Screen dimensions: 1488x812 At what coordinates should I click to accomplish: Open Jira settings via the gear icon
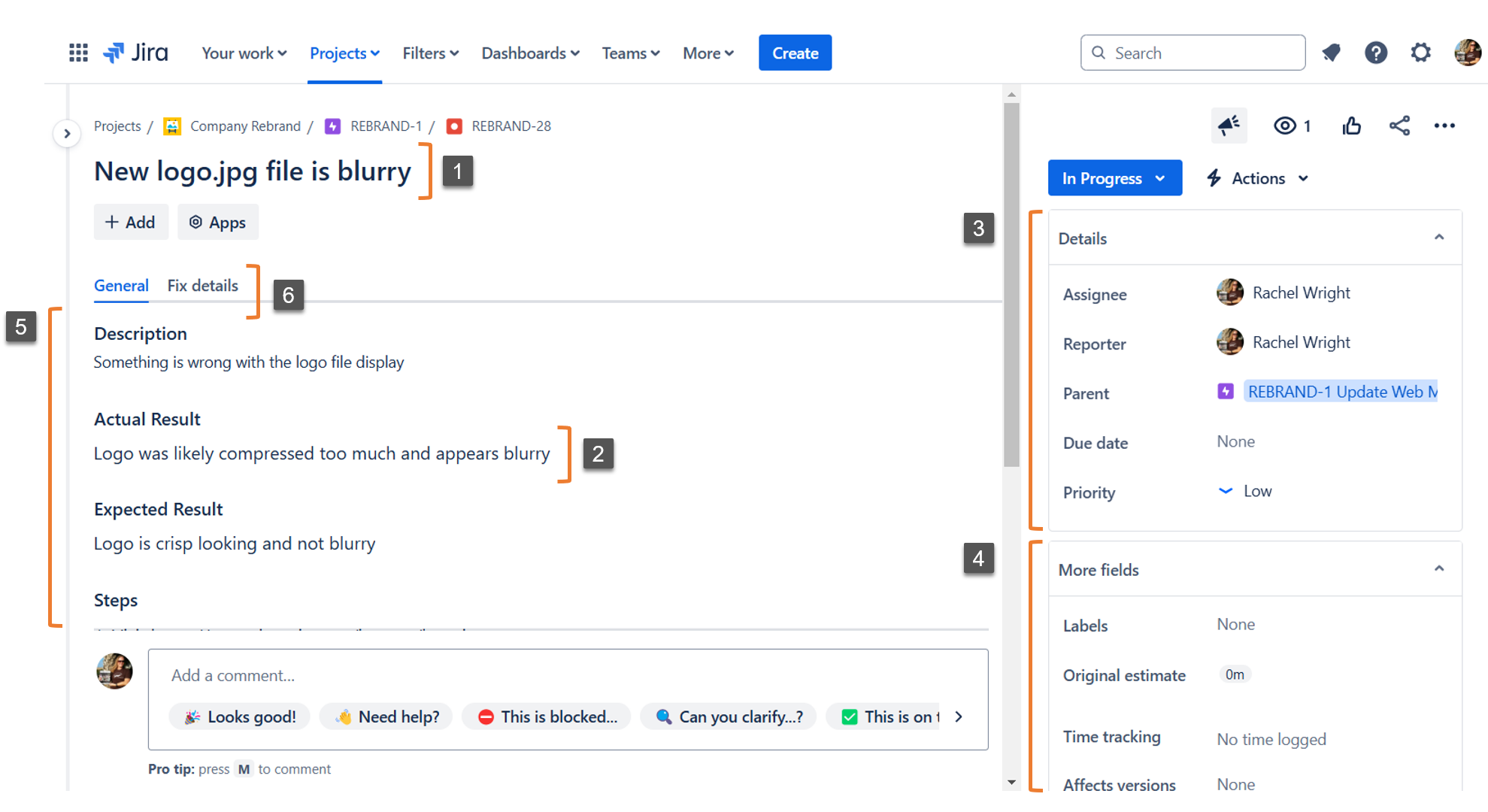1420,53
